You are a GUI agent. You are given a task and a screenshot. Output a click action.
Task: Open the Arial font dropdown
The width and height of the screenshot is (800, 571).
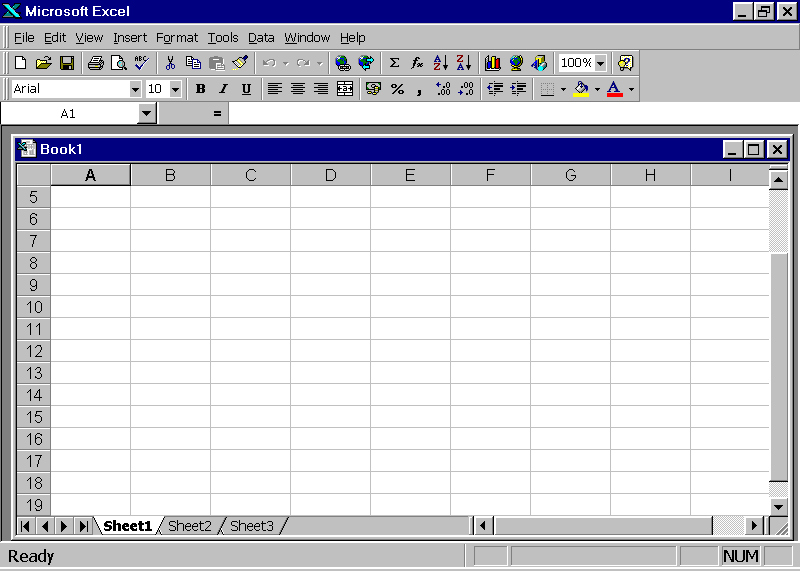135,89
